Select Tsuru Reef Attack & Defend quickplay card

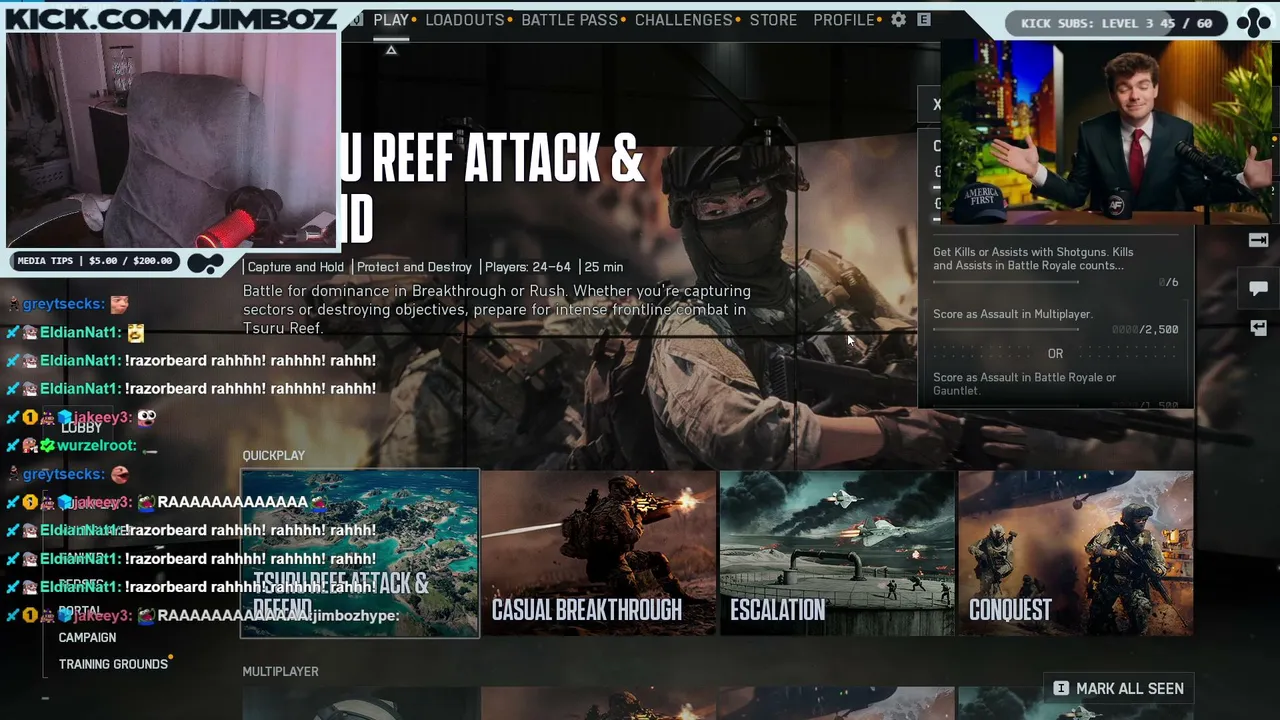360,553
